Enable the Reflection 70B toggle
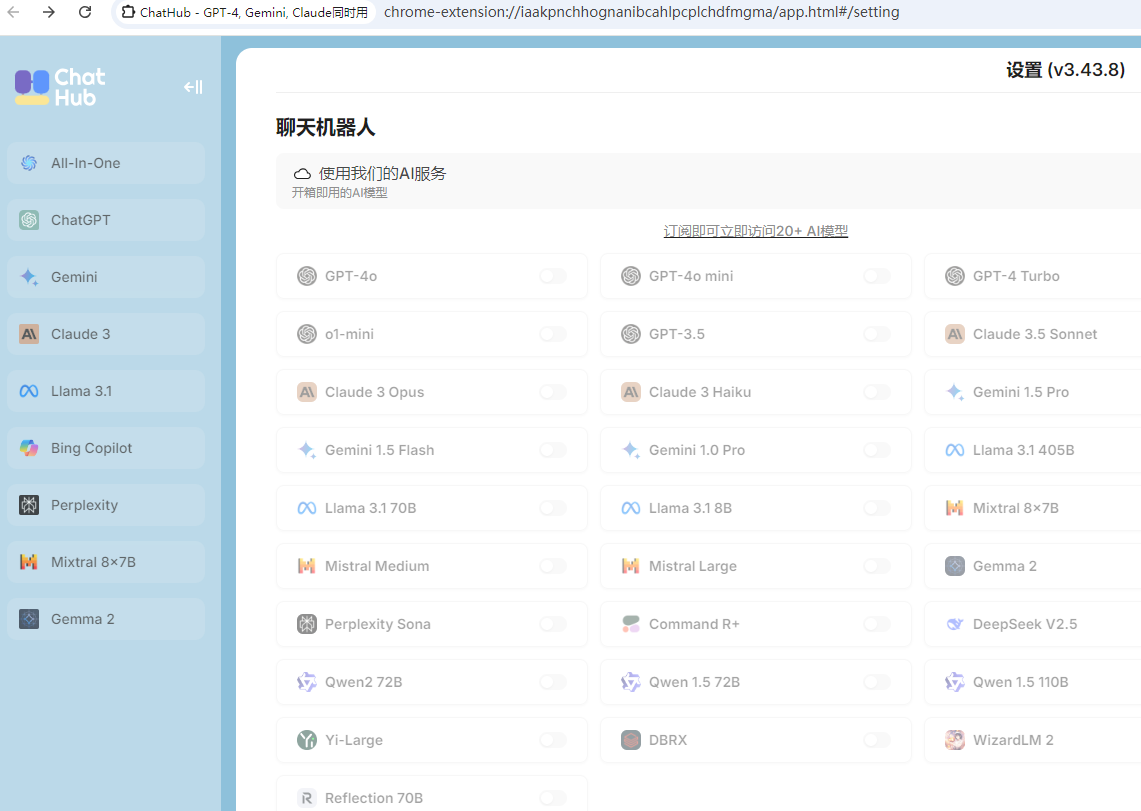Viewport: 1141px width, 811px height. tap(552, 798)
